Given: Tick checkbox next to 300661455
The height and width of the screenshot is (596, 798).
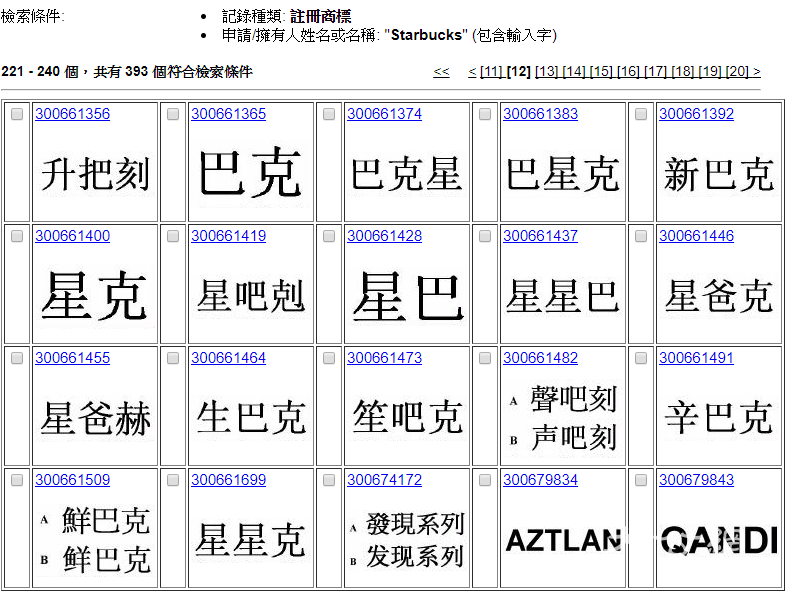Looking at the screenshot, I should (x=17, y=358).
